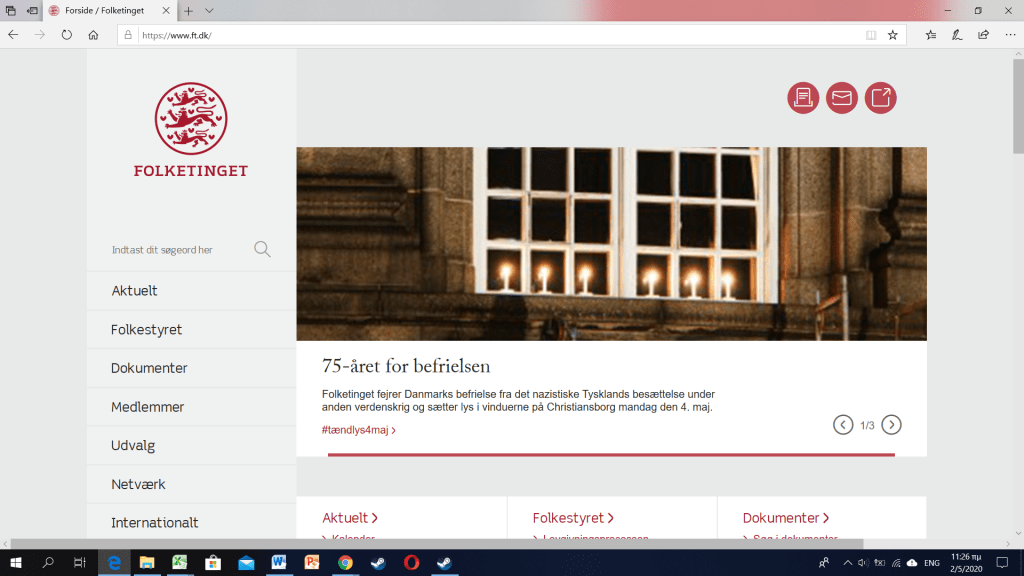
Task: Refresh the page in the browser
Action: pyautogui.click(x=67, y=34)
